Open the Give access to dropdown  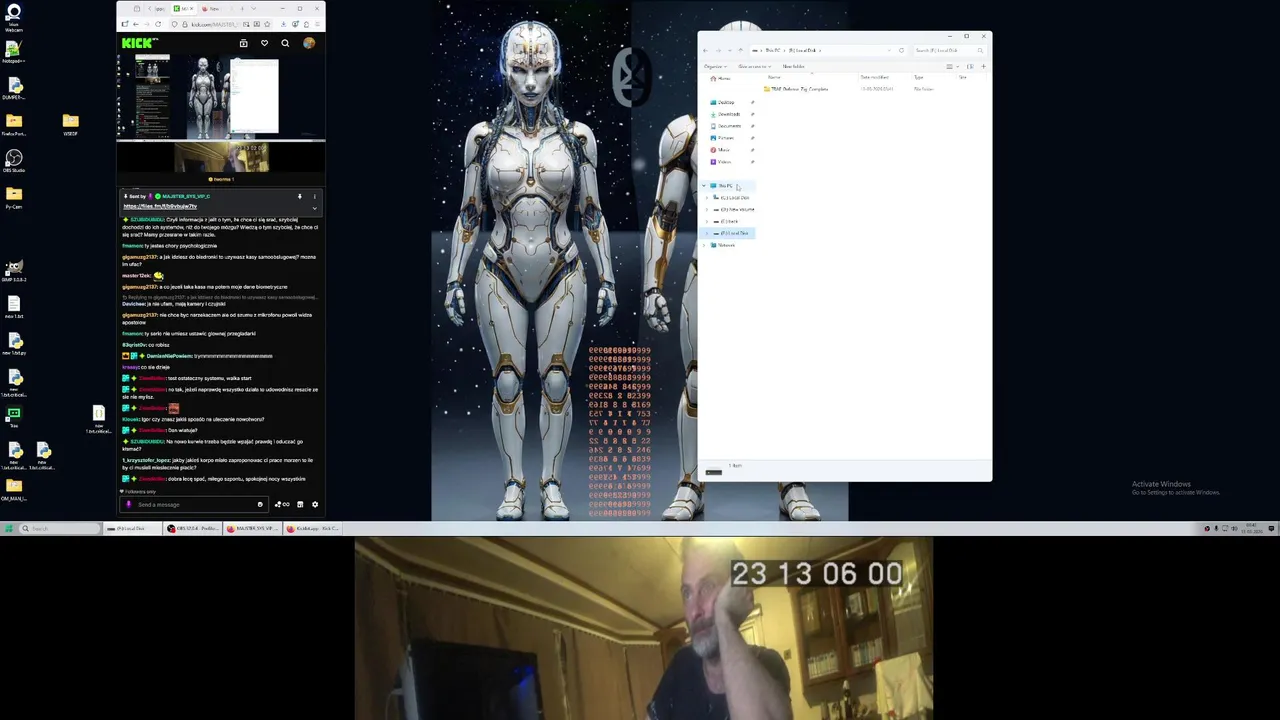click(x=755, y=66)
